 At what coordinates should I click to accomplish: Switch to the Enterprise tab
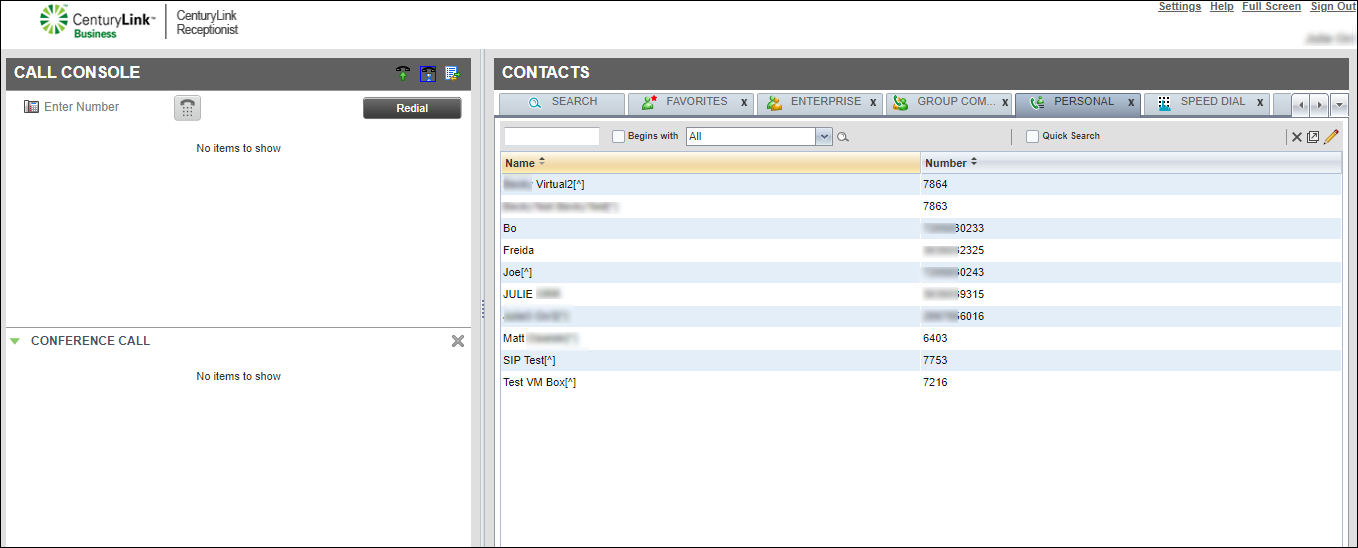click(x=818, y=102)
